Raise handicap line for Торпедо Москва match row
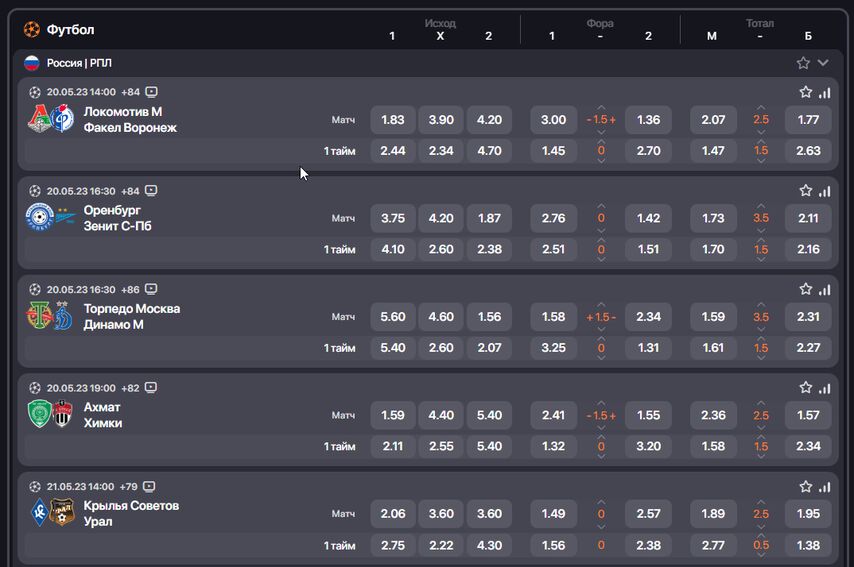 point(601,304)
